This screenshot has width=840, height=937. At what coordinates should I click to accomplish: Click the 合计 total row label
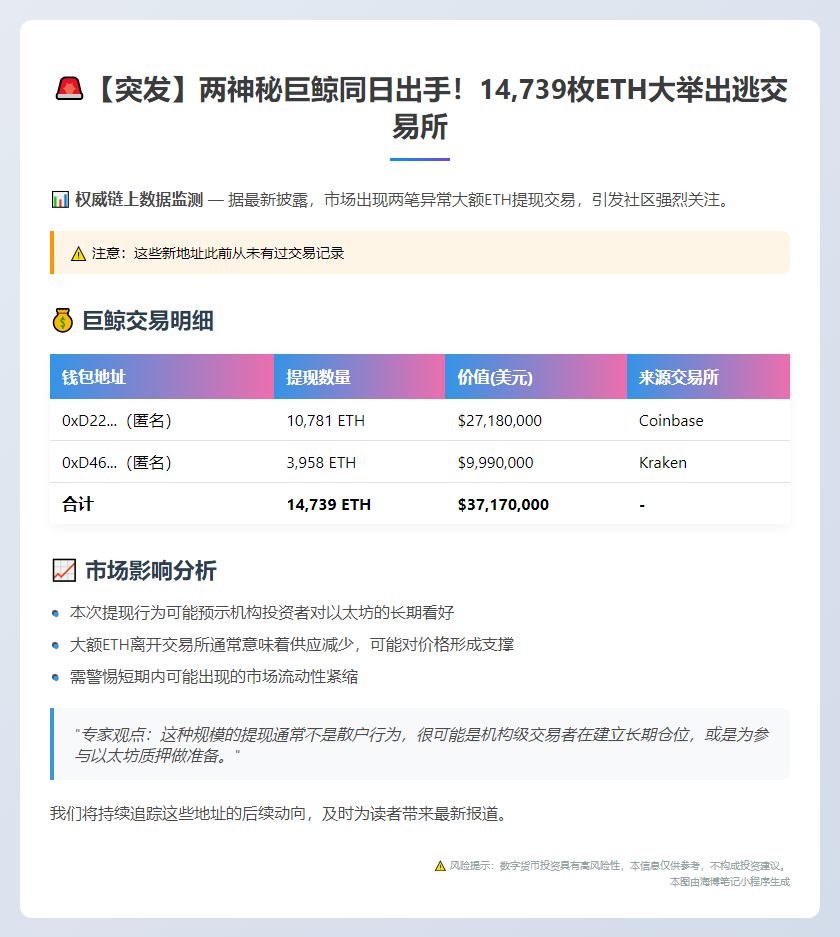[x=78, y=504]
